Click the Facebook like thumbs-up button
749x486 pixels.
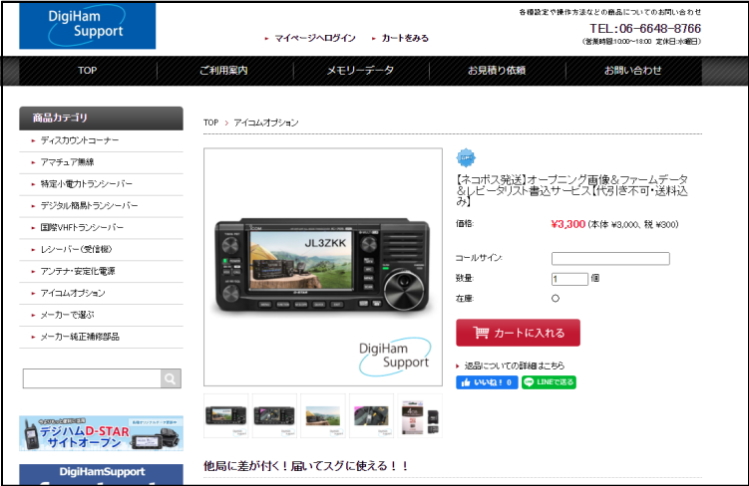[487, 382]
